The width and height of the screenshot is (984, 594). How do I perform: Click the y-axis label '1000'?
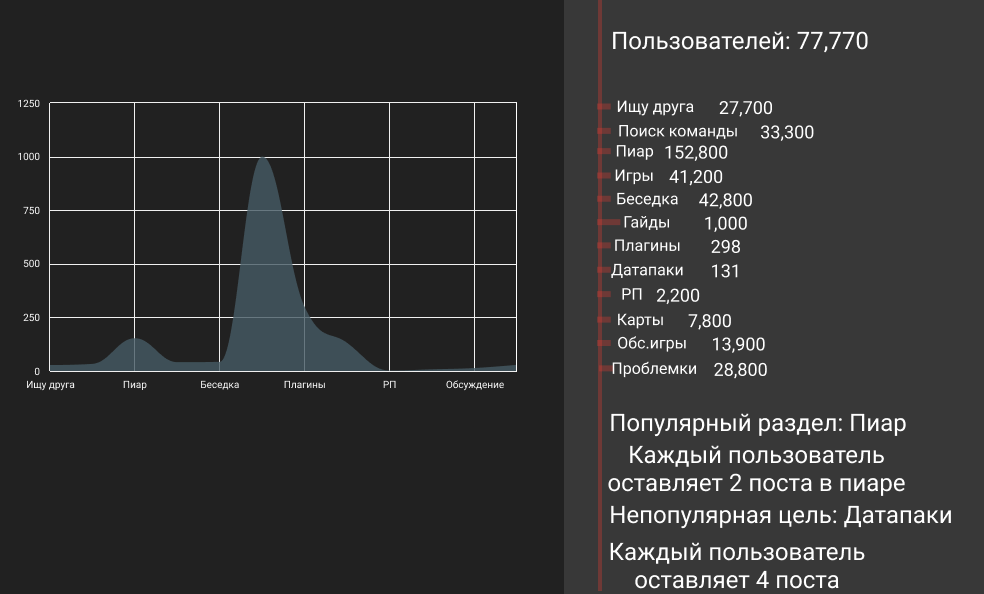[x=29, y=157]
